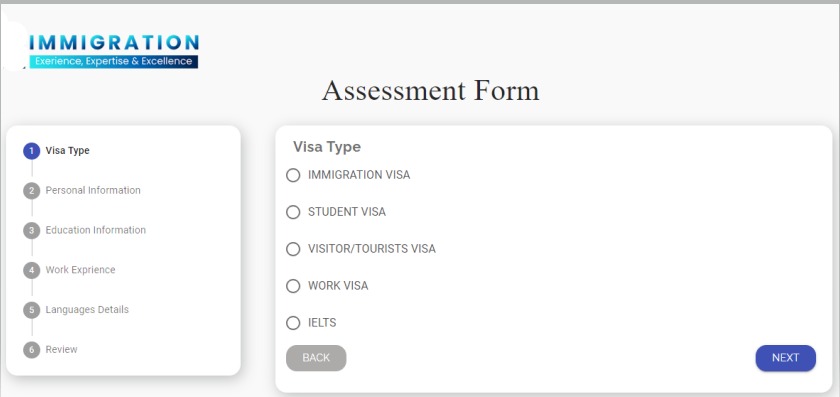The image size is (840, 397).
Task: Jump to the Review step
Action: point(62,349)
